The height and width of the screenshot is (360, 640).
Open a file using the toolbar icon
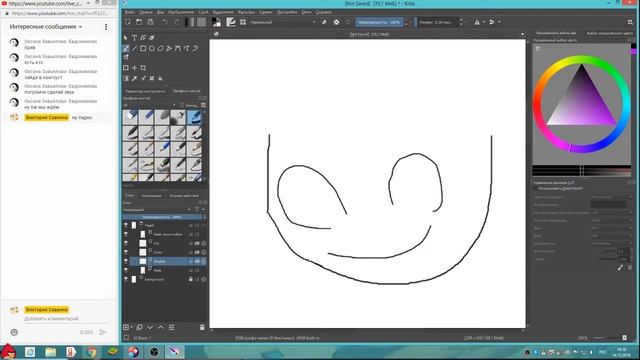[x=139, y=22]
